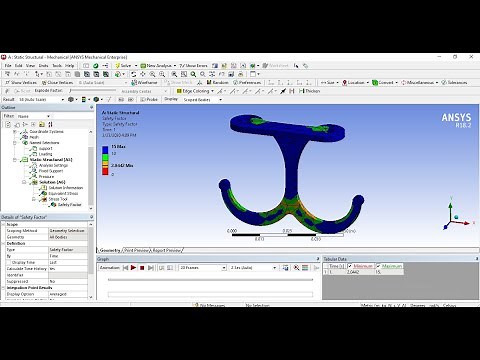
Task: Click the contour legend bands icon
Action: click(x=84, y=99)
